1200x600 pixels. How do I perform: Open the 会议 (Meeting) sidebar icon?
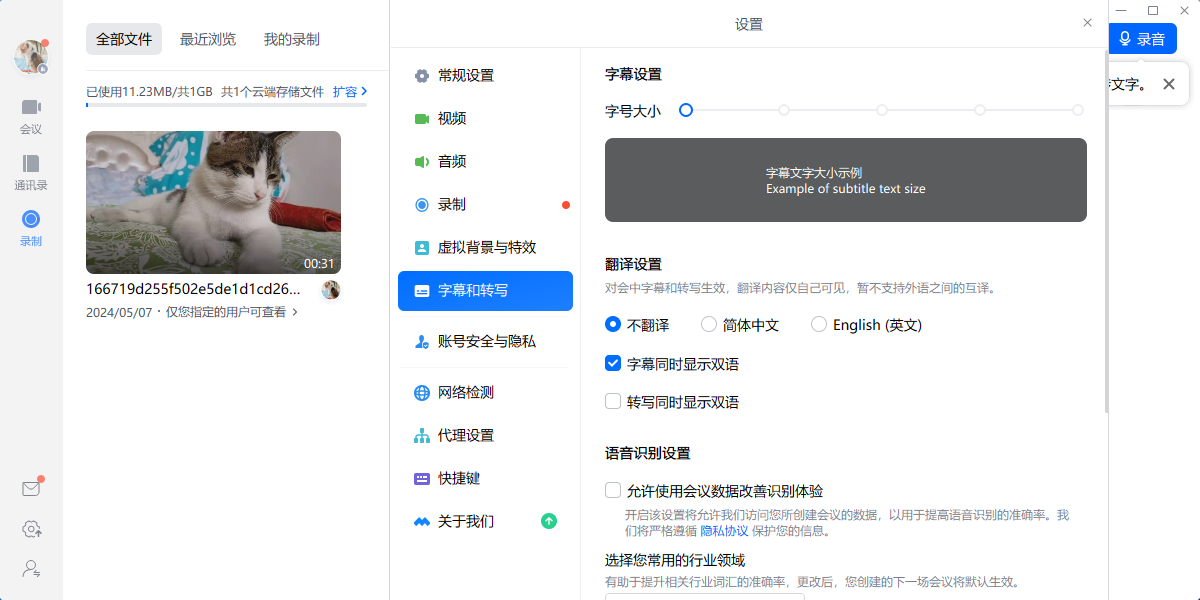pyautogui.click(x=31, y=115)
